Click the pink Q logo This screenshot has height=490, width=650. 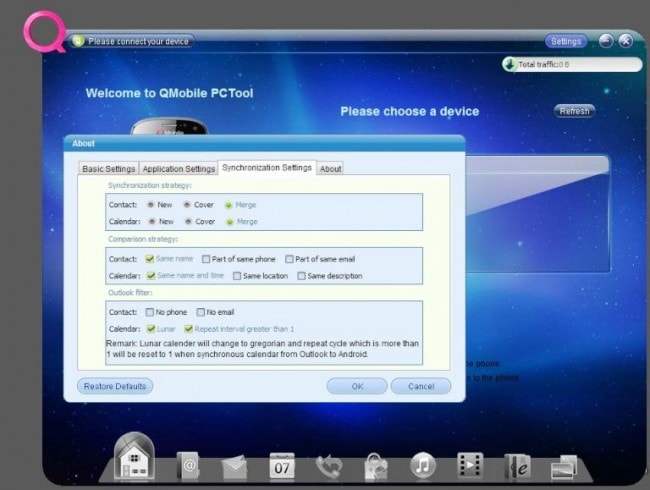[44, 32]
